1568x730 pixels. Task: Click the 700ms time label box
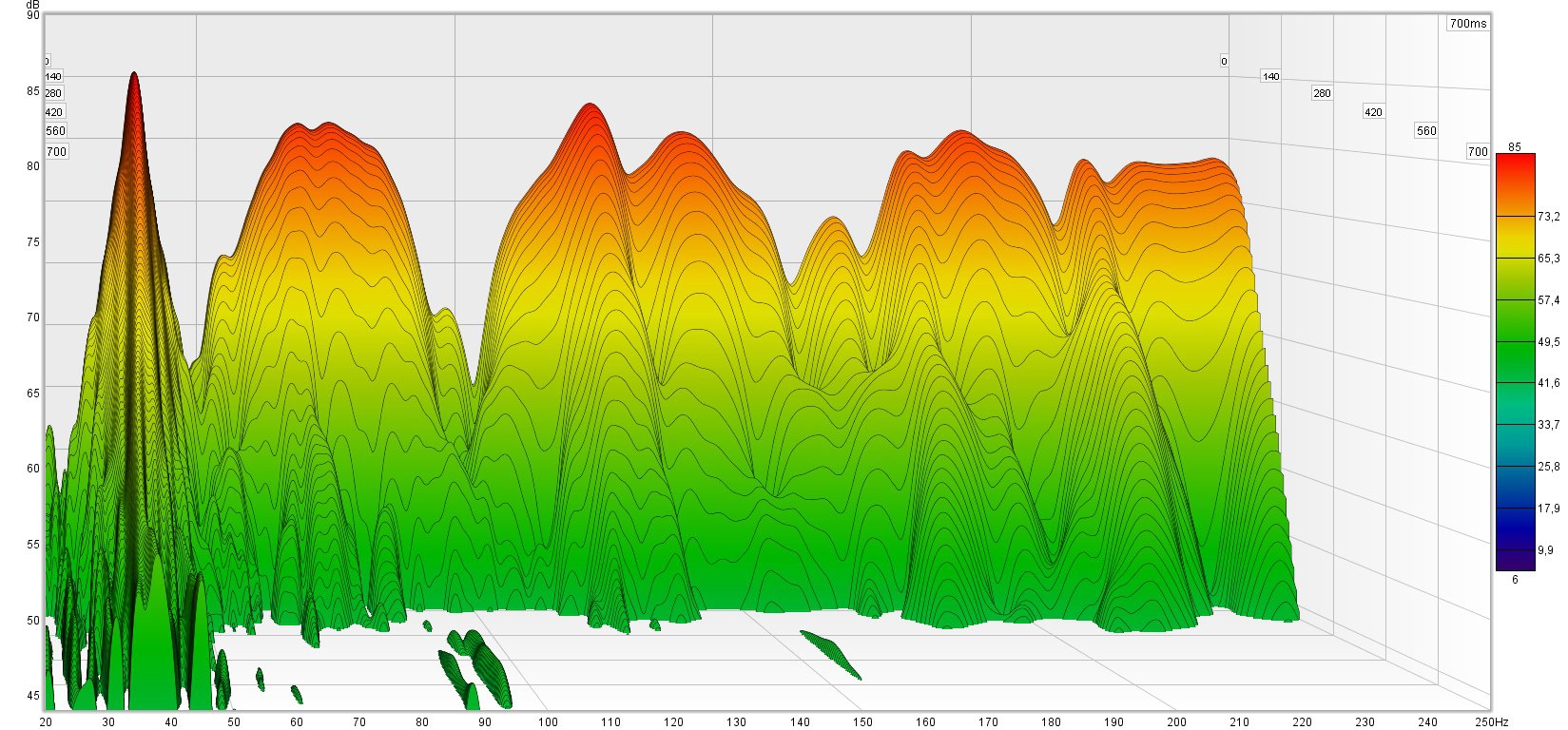[x=1468, y=23]
